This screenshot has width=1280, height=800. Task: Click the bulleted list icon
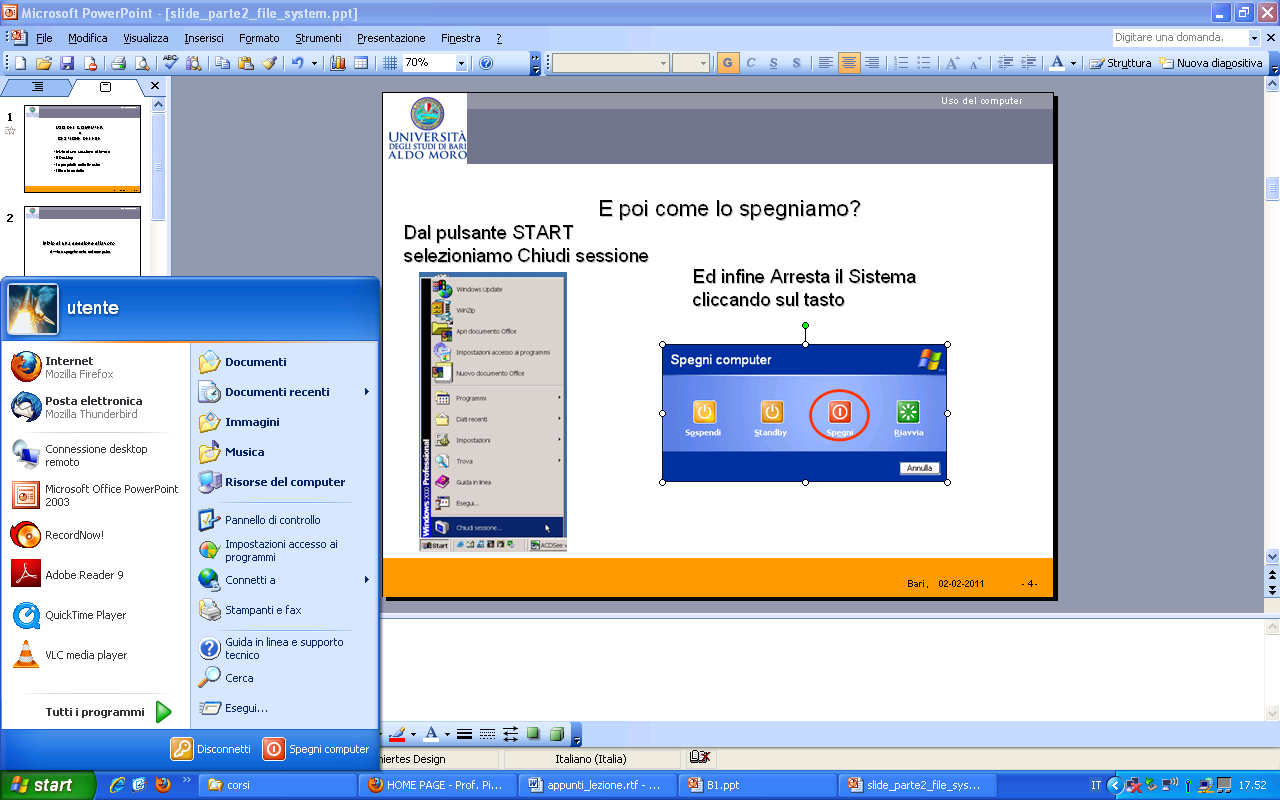925,63
